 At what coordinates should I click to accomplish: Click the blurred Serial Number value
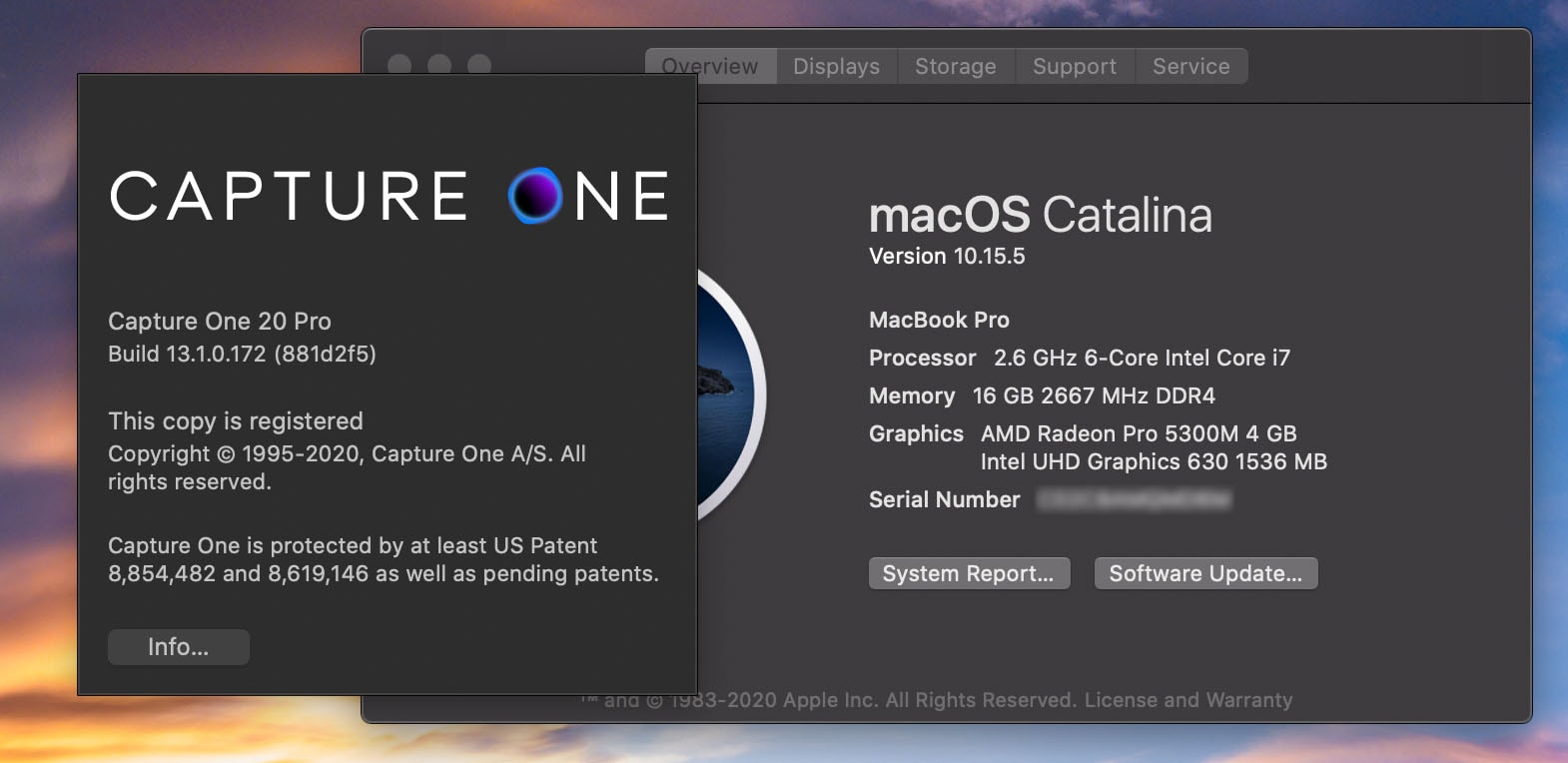tap(1135, 499)
